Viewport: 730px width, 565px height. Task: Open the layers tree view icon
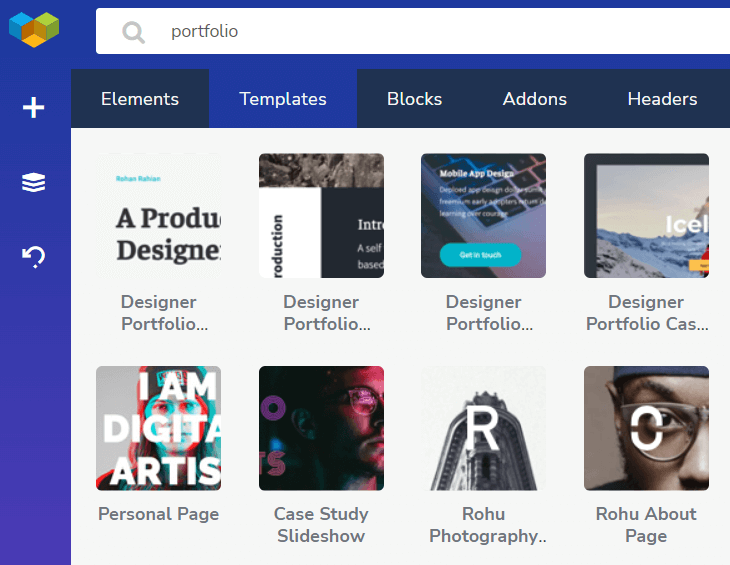(x=34, y=182)
